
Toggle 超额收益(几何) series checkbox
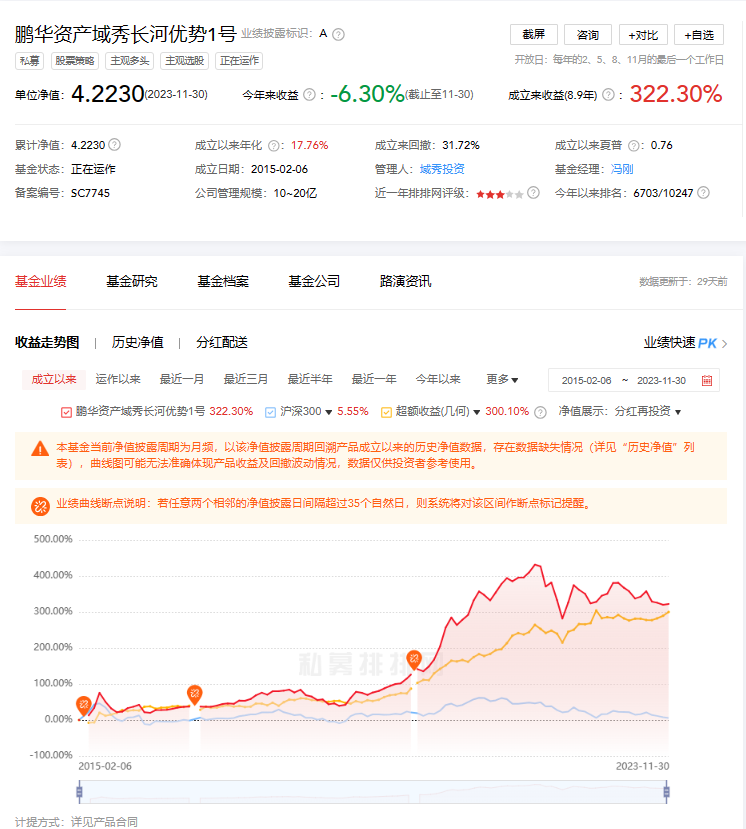click(x=386, y=412)
